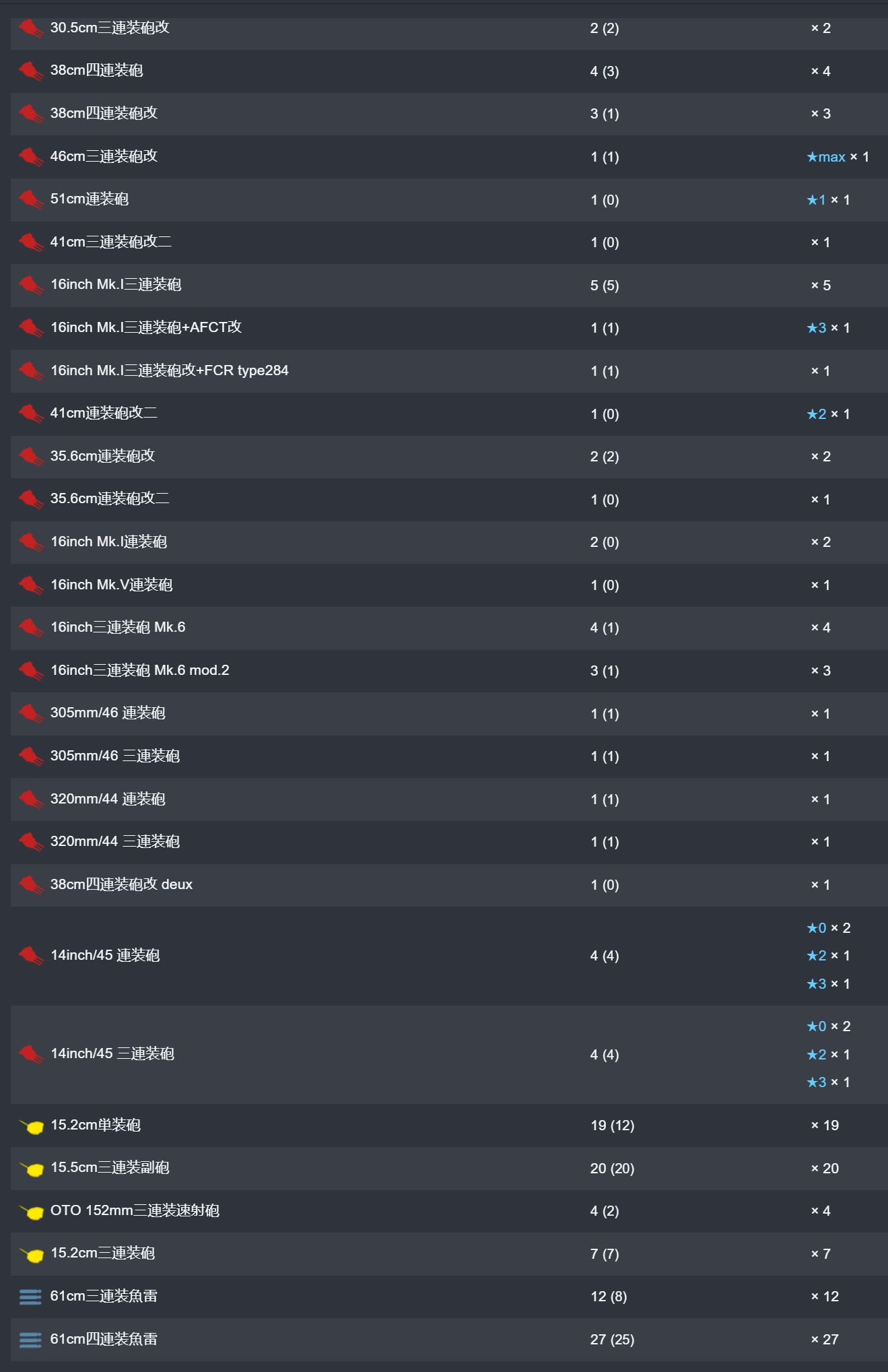
Task: Click torpedo icon beside 61cm四連装魚雷
Action: pos(30,1340)
